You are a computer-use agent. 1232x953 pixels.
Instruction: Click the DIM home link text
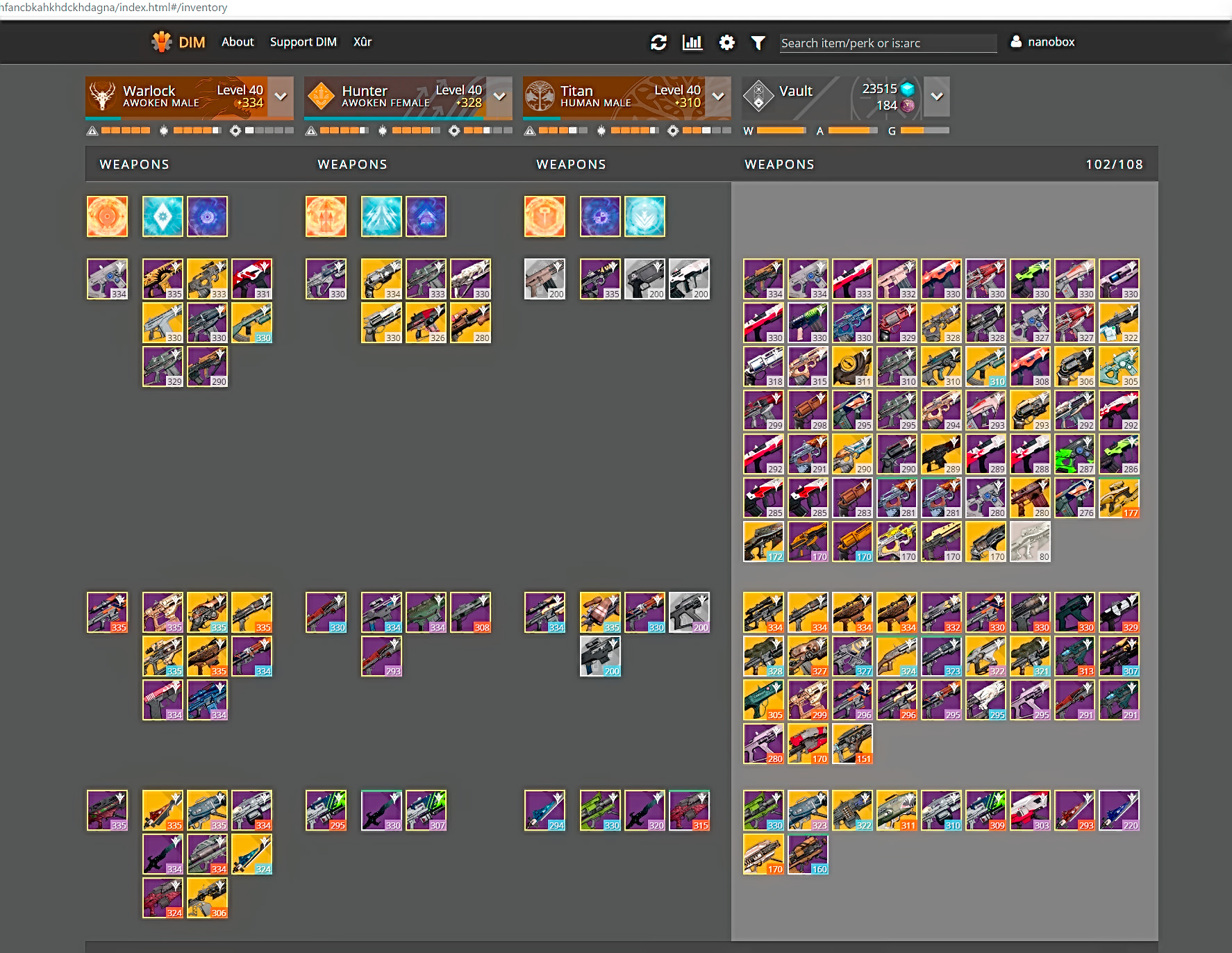tap(192, 42)
